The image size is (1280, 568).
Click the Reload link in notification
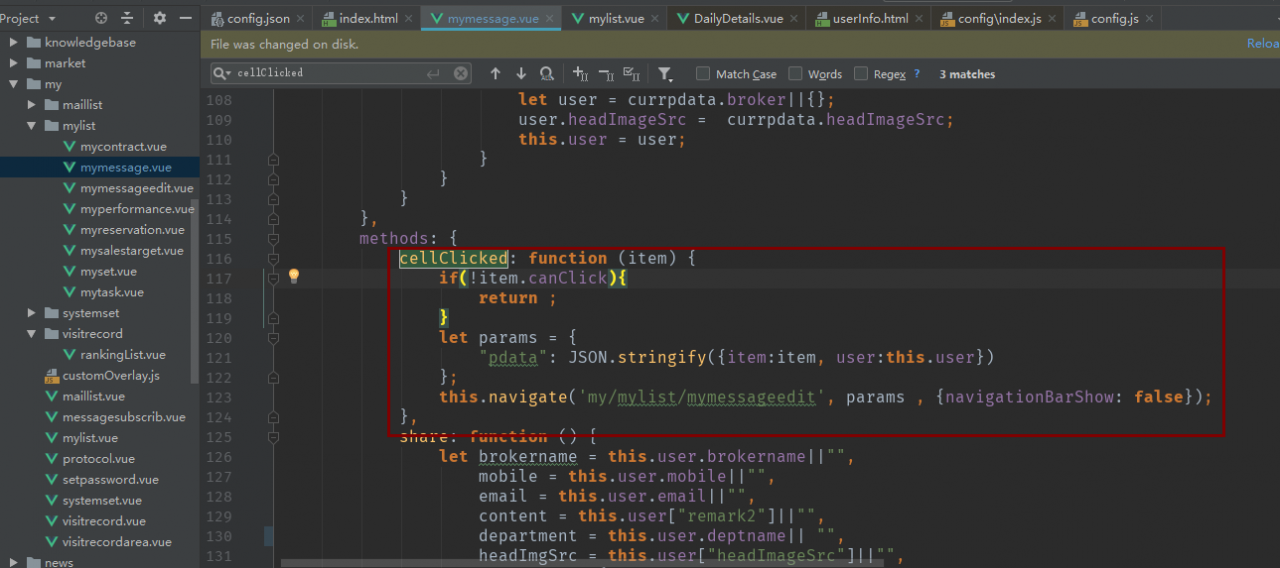click(1263, 44)
